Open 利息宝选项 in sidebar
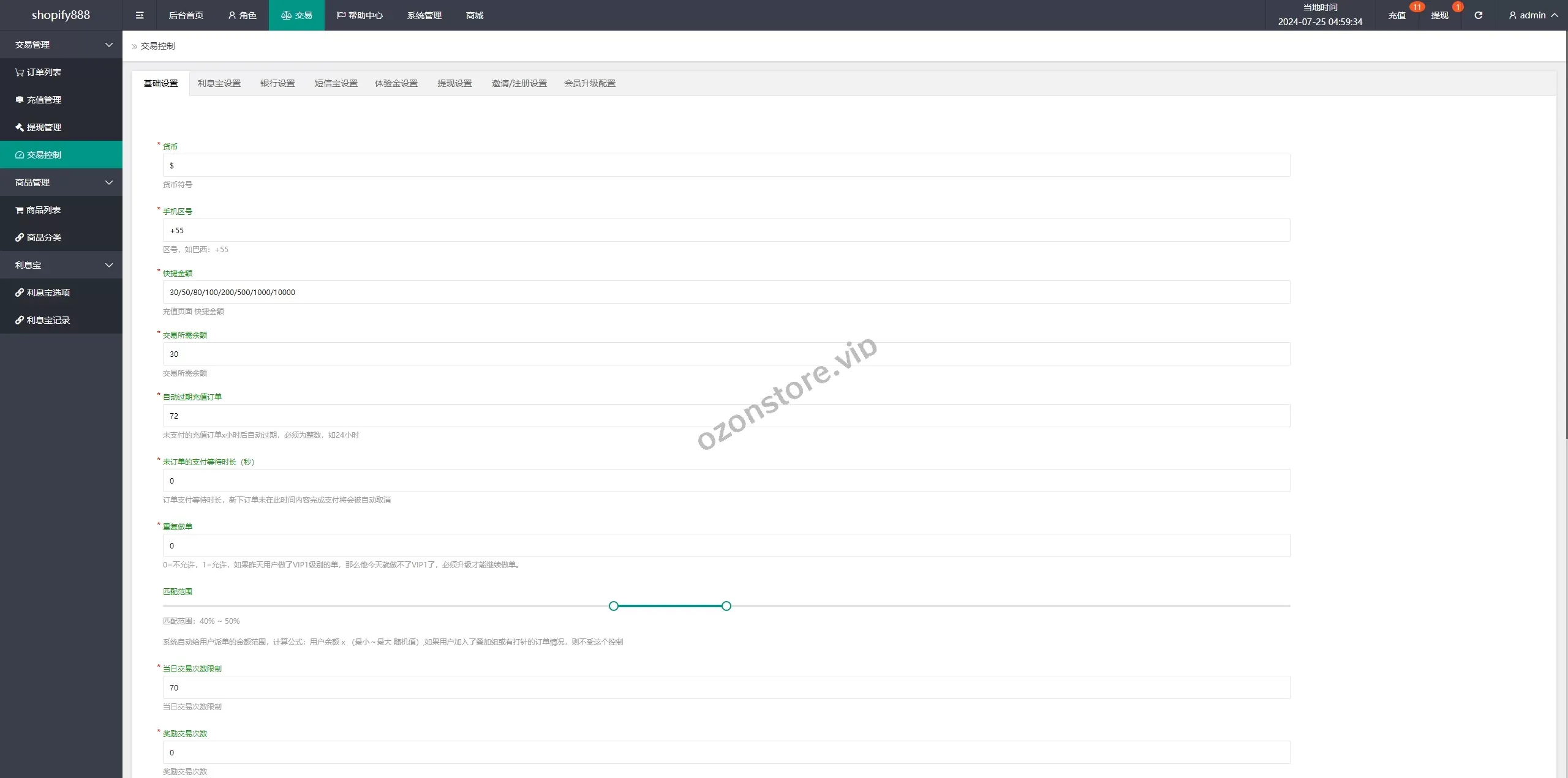Image resolution: width=1568 pixels, height=778 pixels. (x=48, y=293)
